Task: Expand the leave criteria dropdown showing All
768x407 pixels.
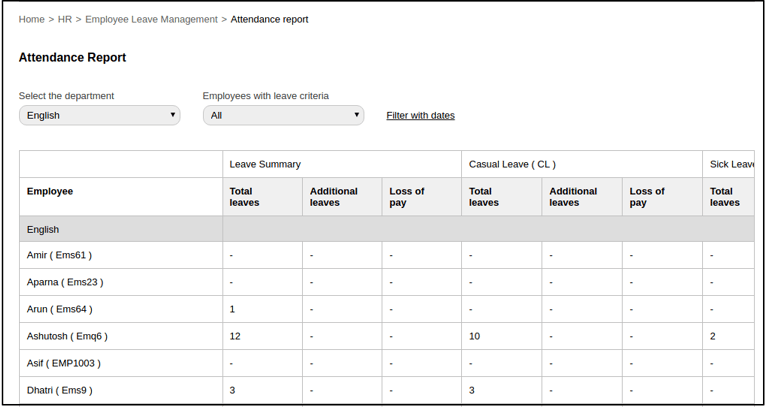Action: coord(283,115)
